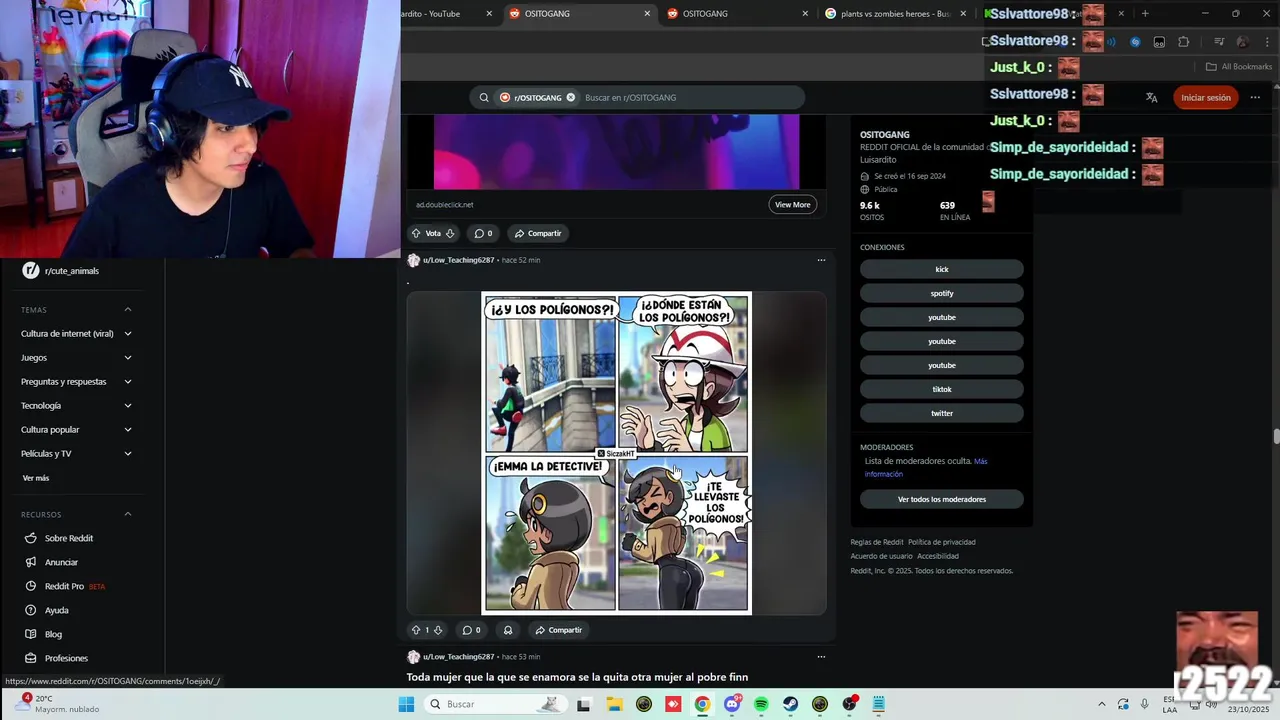1280x720 pixels.
Task: Open Más información about moderators
Action: pyautogui.click(x=926, y=467)
